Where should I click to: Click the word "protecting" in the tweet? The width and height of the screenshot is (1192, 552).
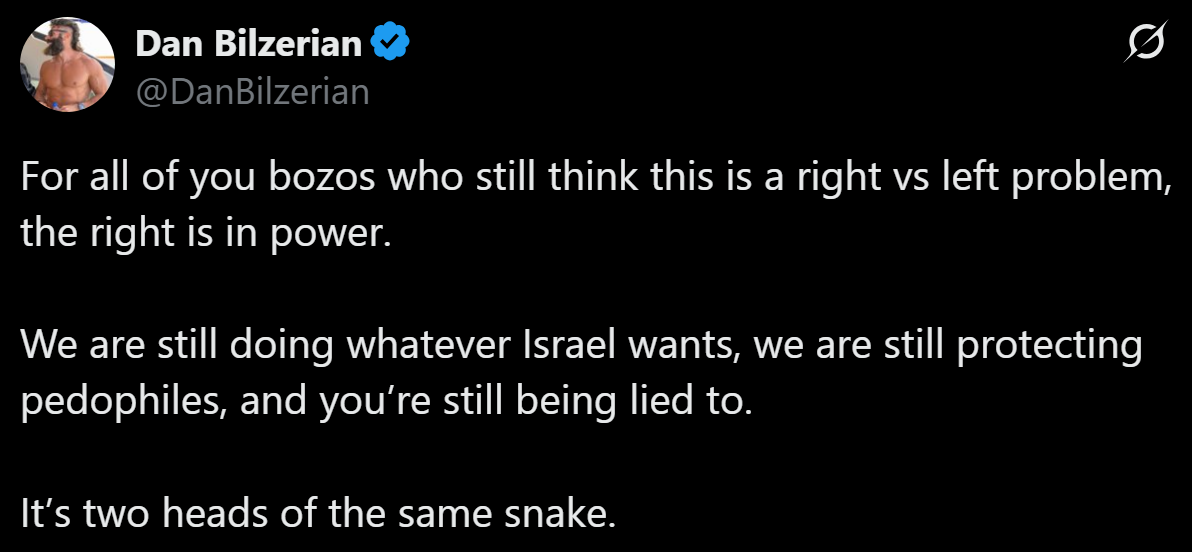click(1058, 348)
